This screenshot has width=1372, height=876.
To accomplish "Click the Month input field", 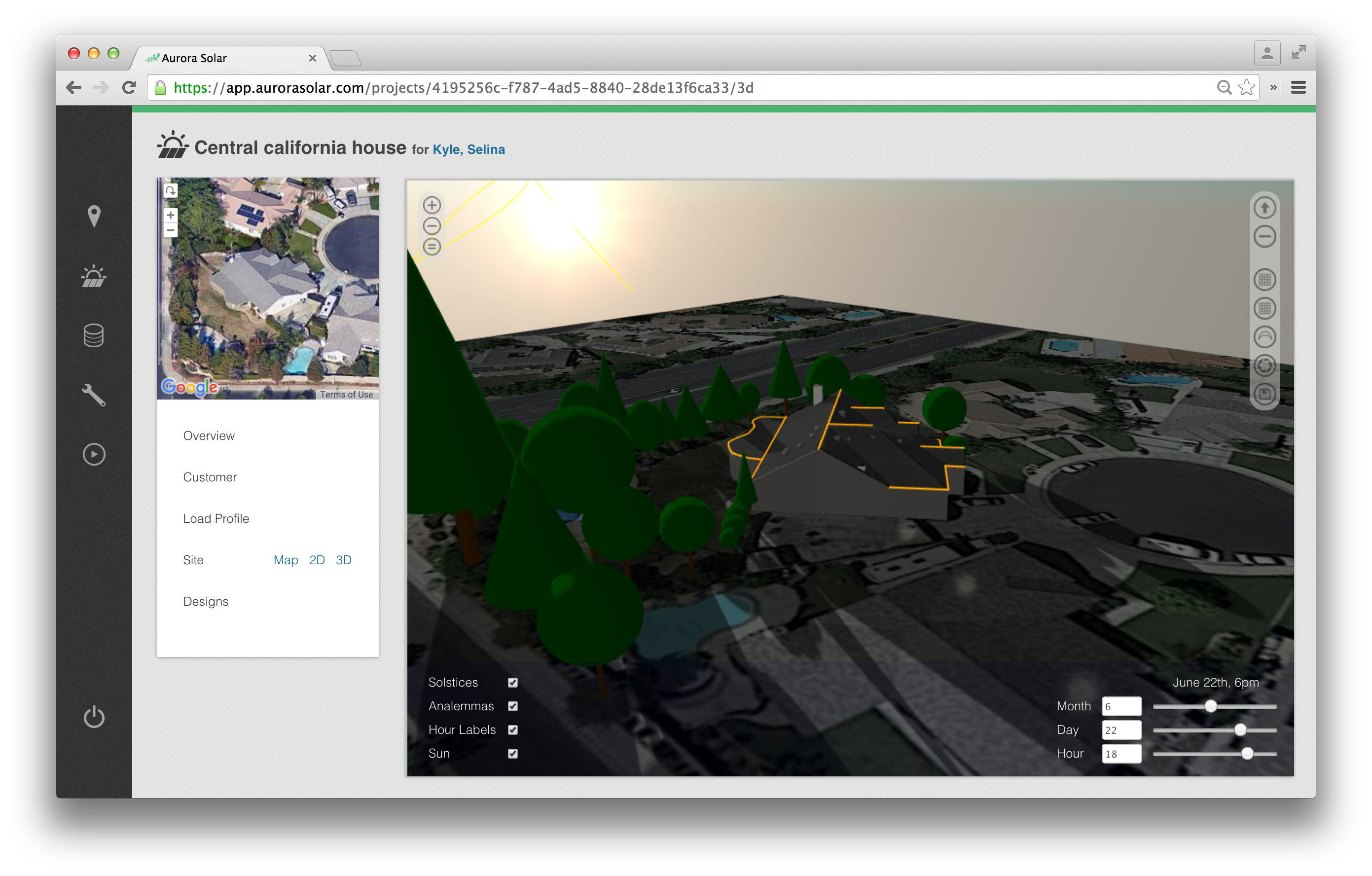I will (1121, 707).
